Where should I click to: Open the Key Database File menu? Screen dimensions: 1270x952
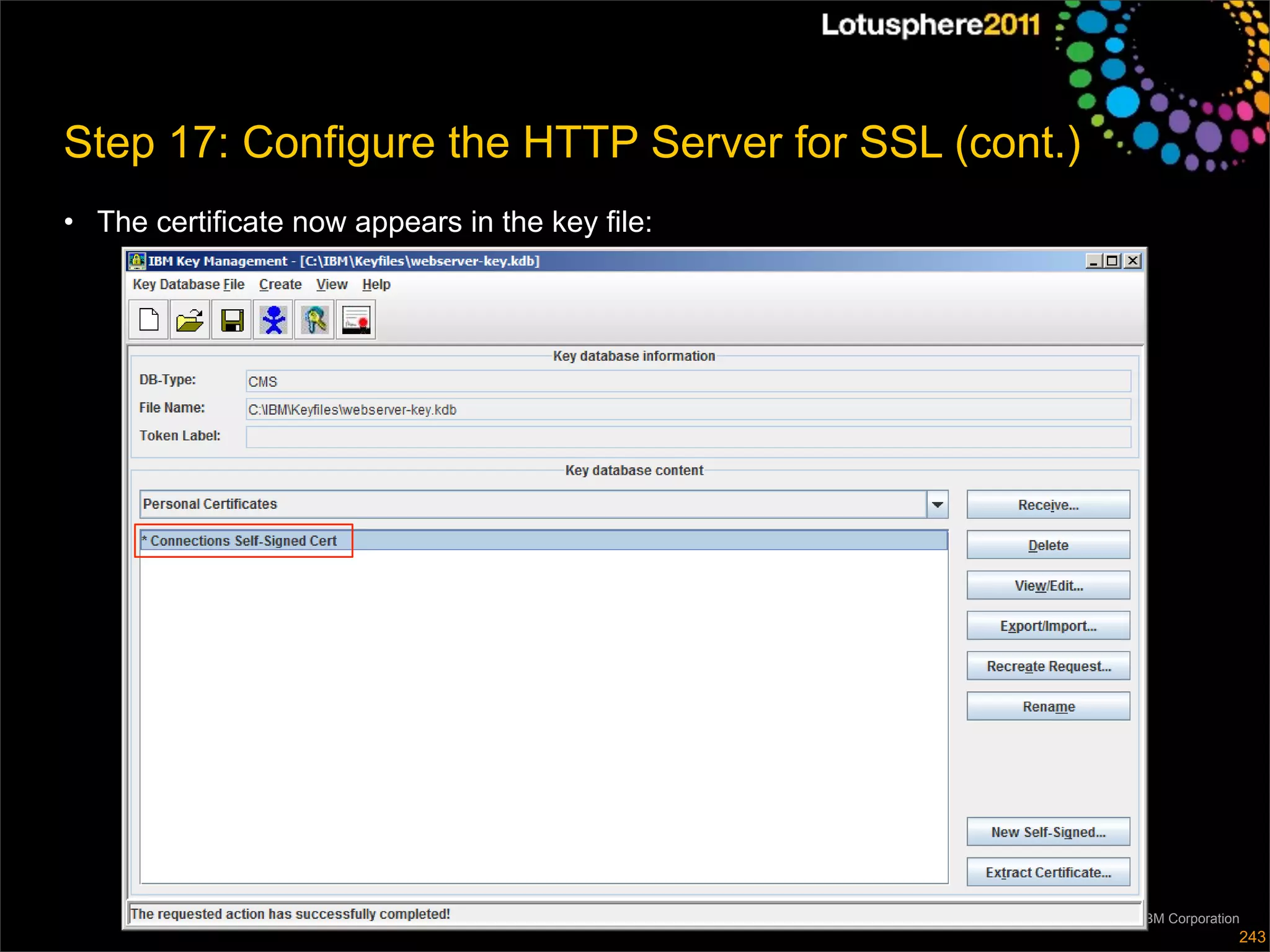coord(189,284)
